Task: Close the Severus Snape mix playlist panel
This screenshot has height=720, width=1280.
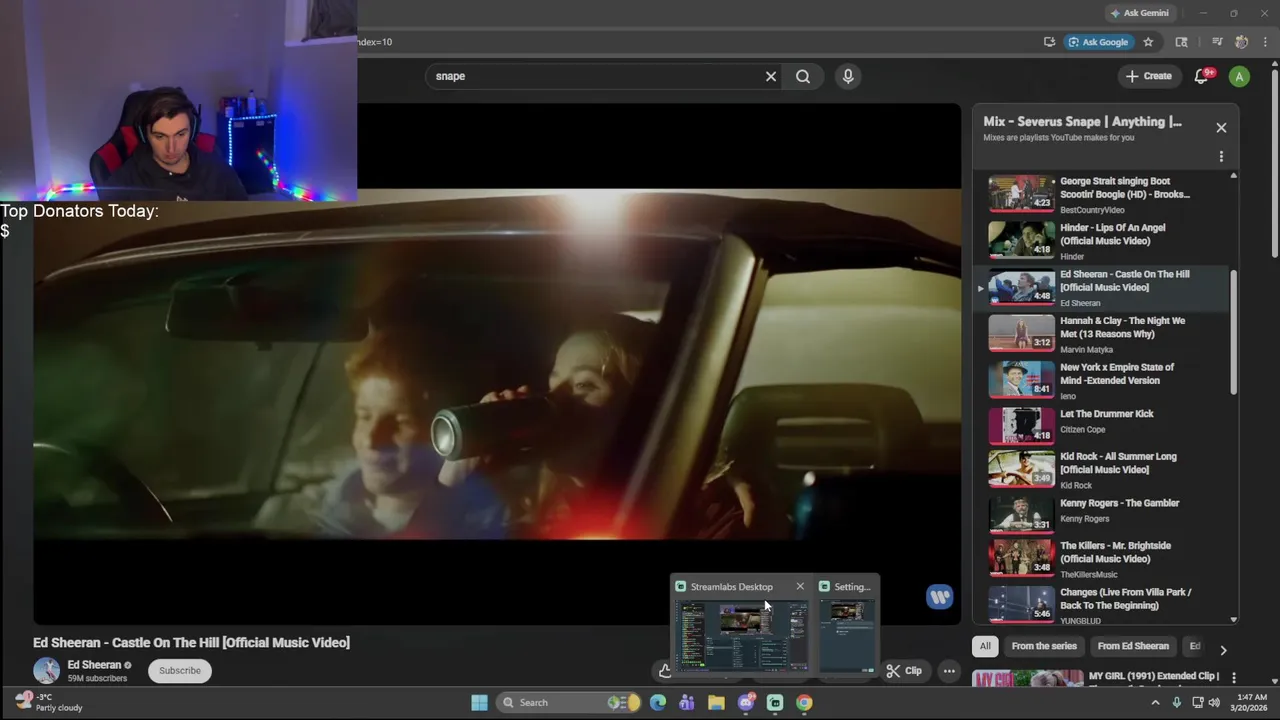Action: click(x=1221, y=128)
